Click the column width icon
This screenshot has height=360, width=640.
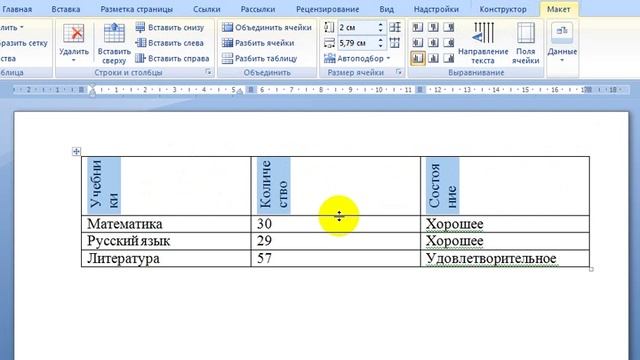coord(329,42)
